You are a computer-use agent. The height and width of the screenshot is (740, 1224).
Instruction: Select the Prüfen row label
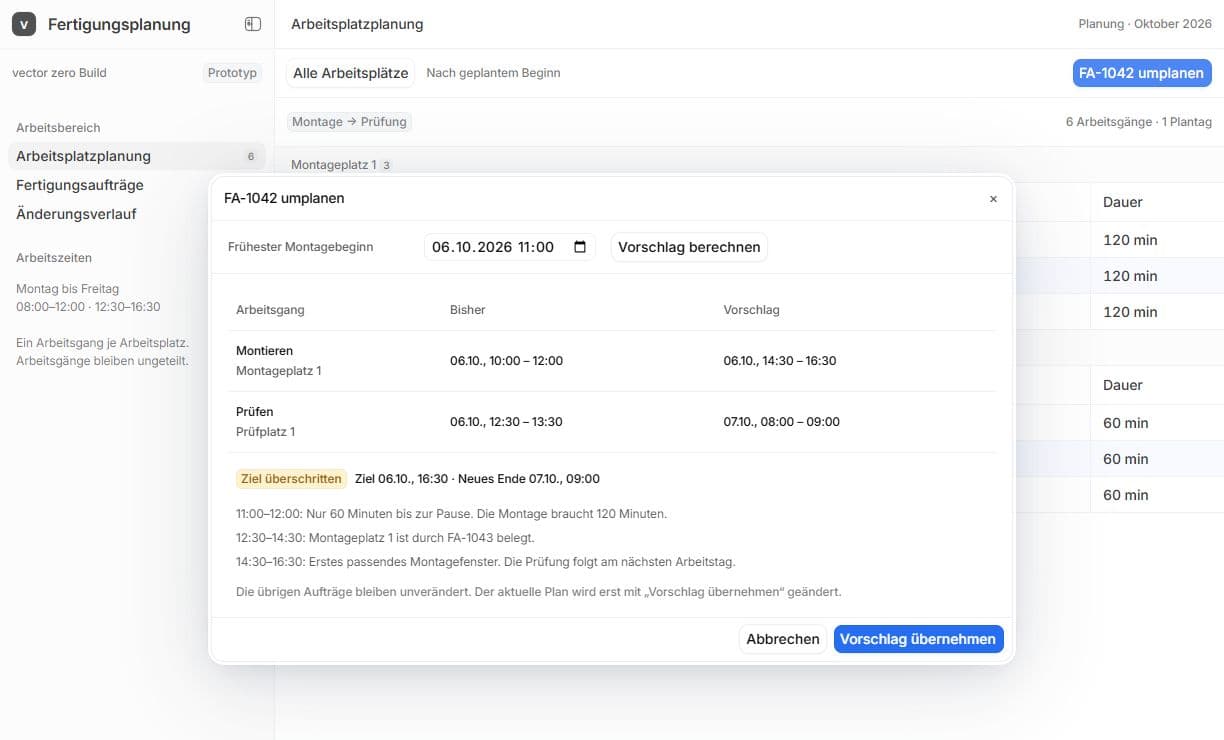254,412
